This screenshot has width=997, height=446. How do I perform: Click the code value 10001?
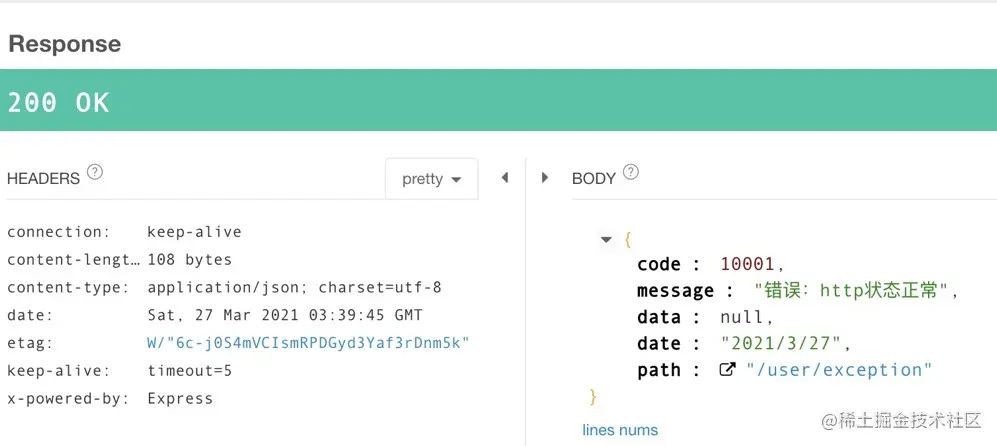coord(747,264)
